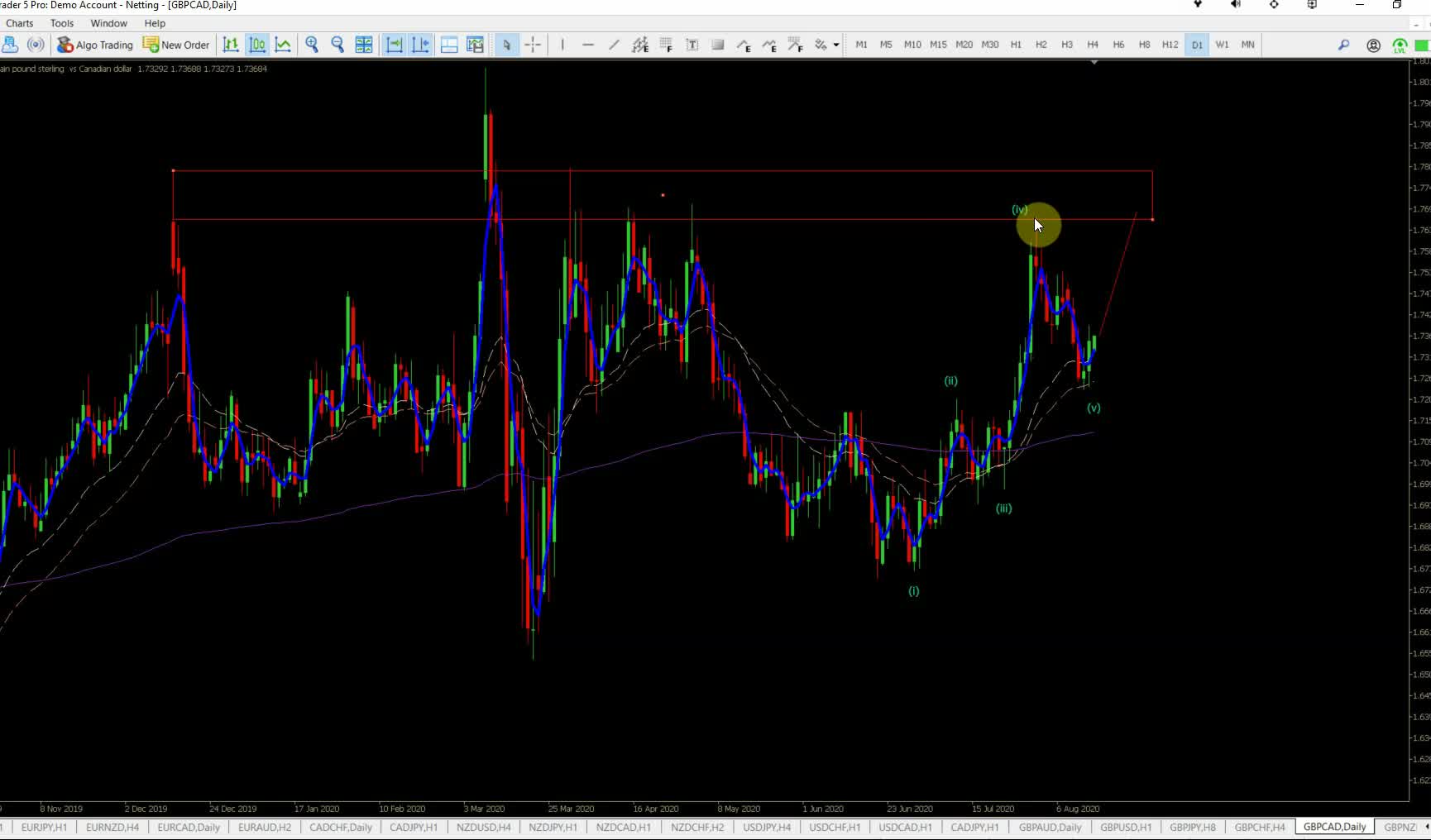Screen dimensions: 1431x840
Task: Zoom out of the chart
Action: (337, 45)
